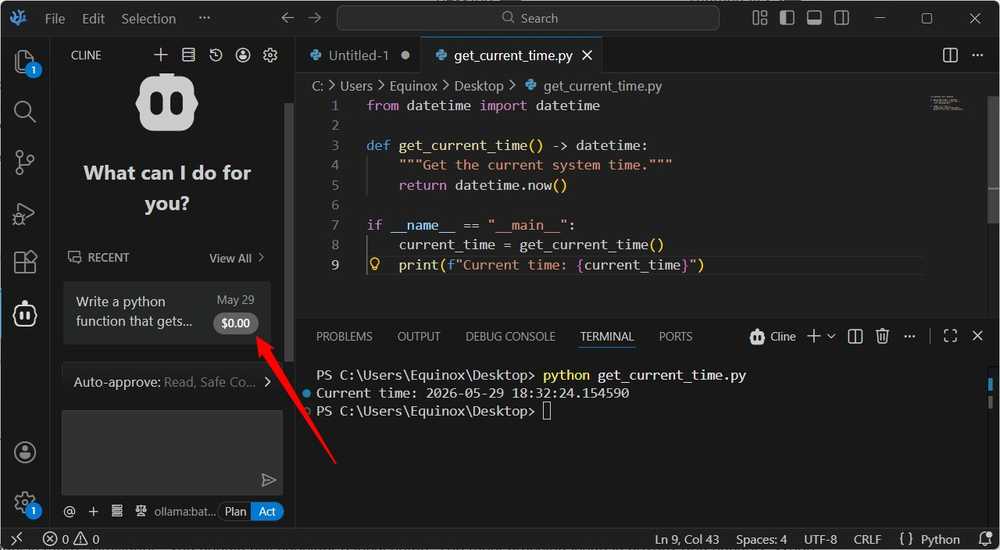Switch Cline to Act mode
This screenshot has height=550, width=1000.
click(267, 512)
